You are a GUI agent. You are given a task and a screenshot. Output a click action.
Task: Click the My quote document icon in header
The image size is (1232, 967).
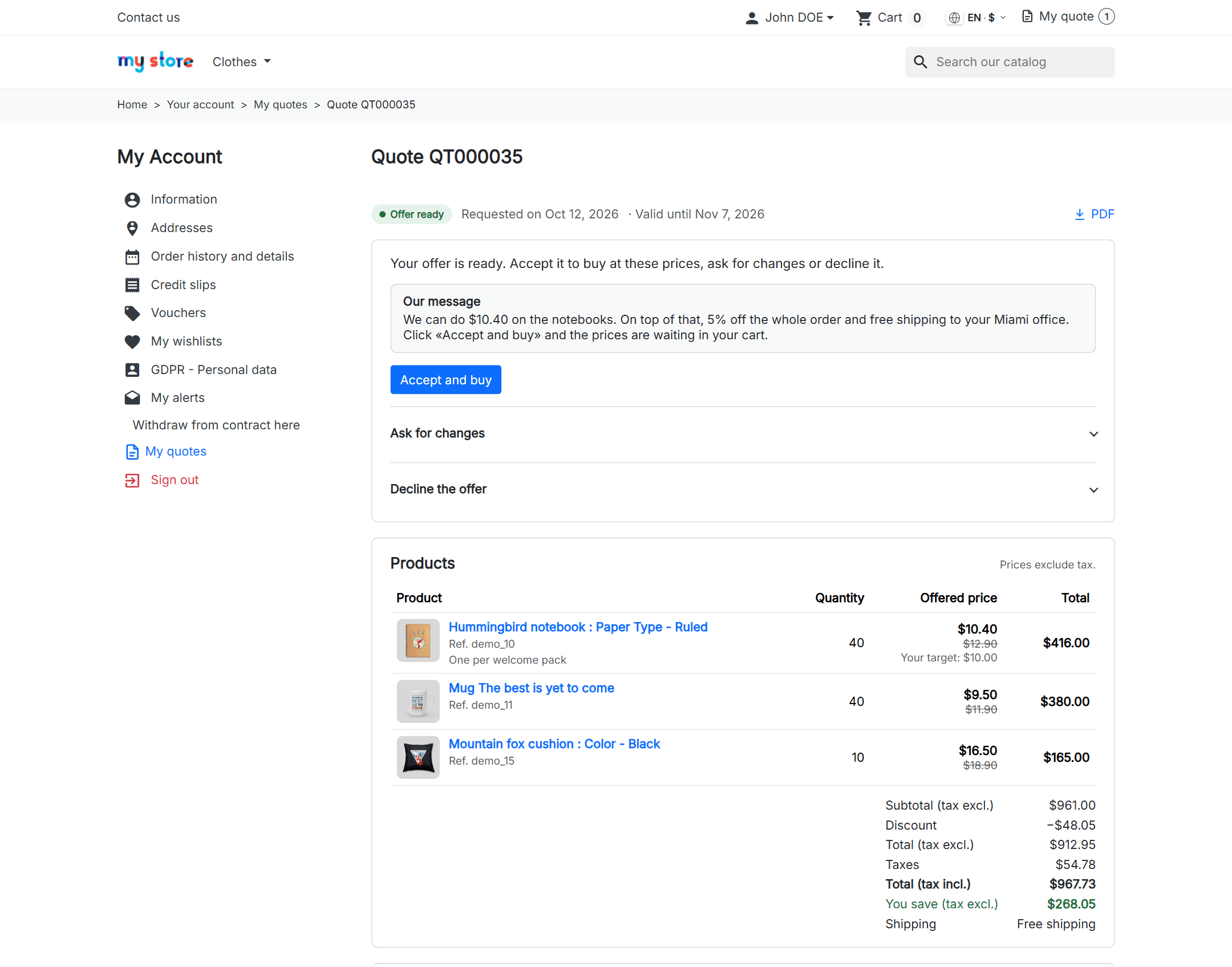point(1027,17)
